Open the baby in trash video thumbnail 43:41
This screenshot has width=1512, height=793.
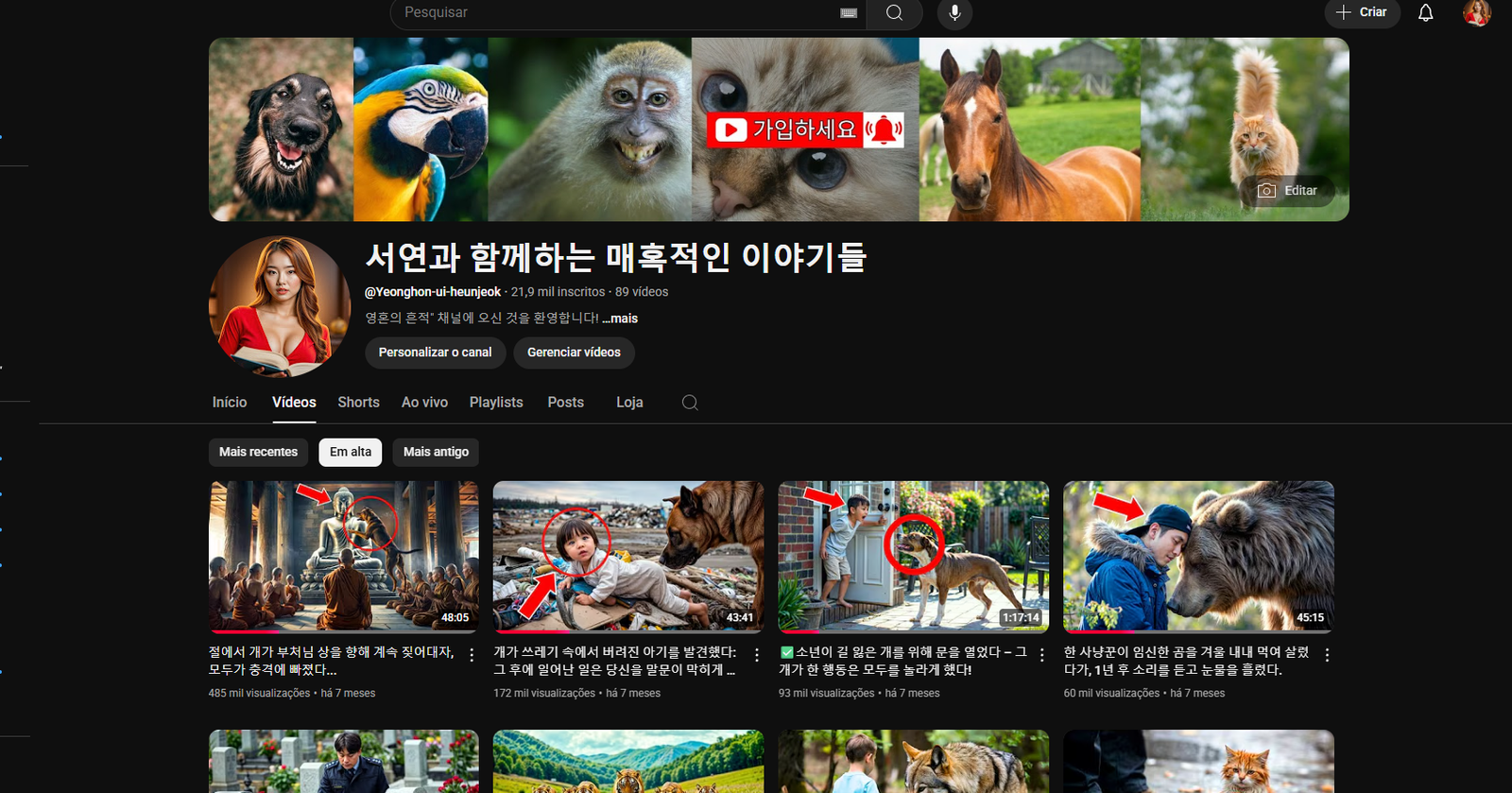[628, 557]
